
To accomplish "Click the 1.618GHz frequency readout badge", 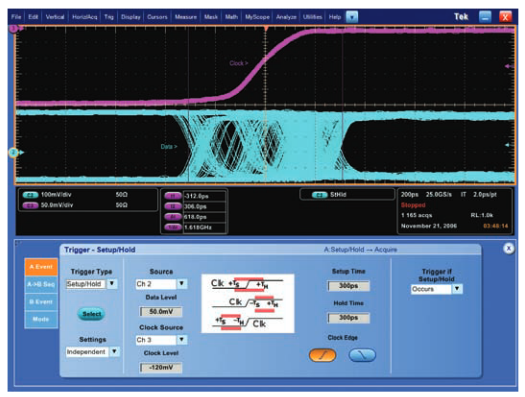I will [172, 227].
